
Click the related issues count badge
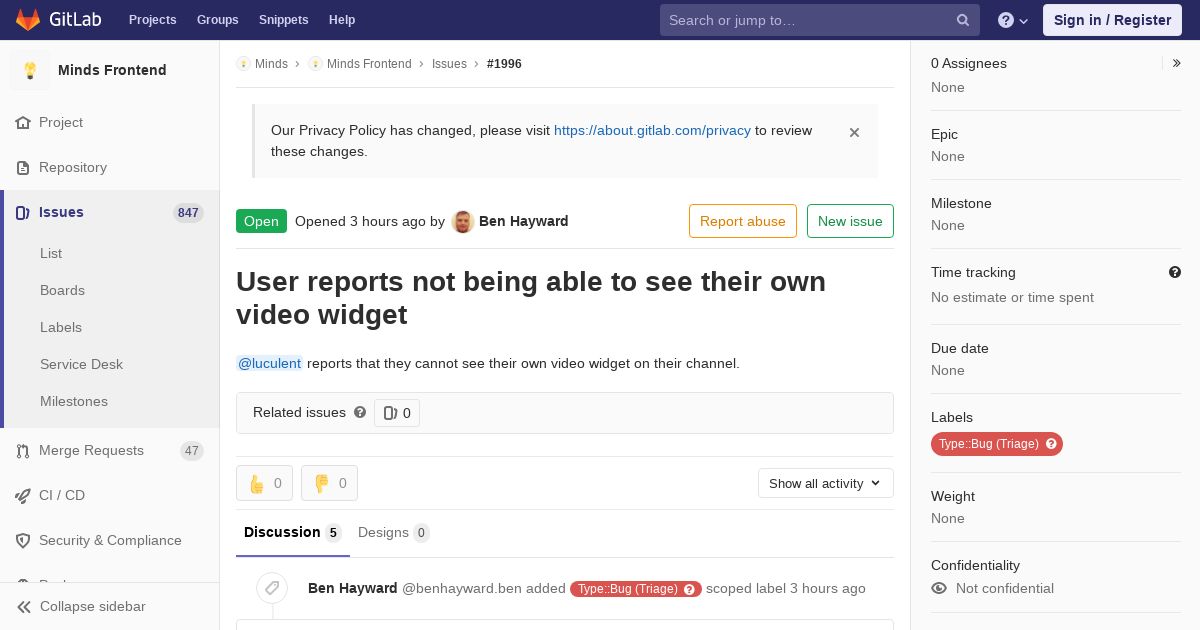pyautogui.click(x=397, y=413)
